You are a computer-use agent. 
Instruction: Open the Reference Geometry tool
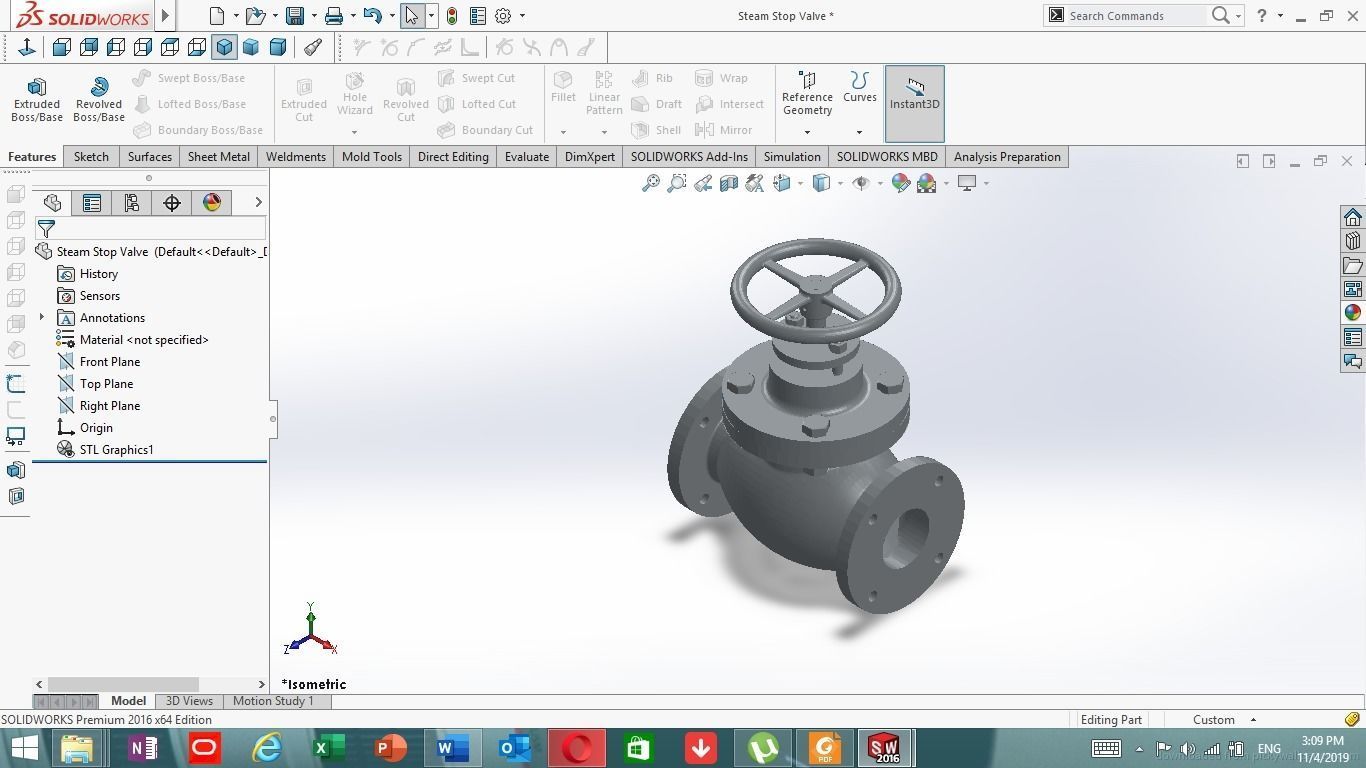pyautogui.click(x=807, y=93)
